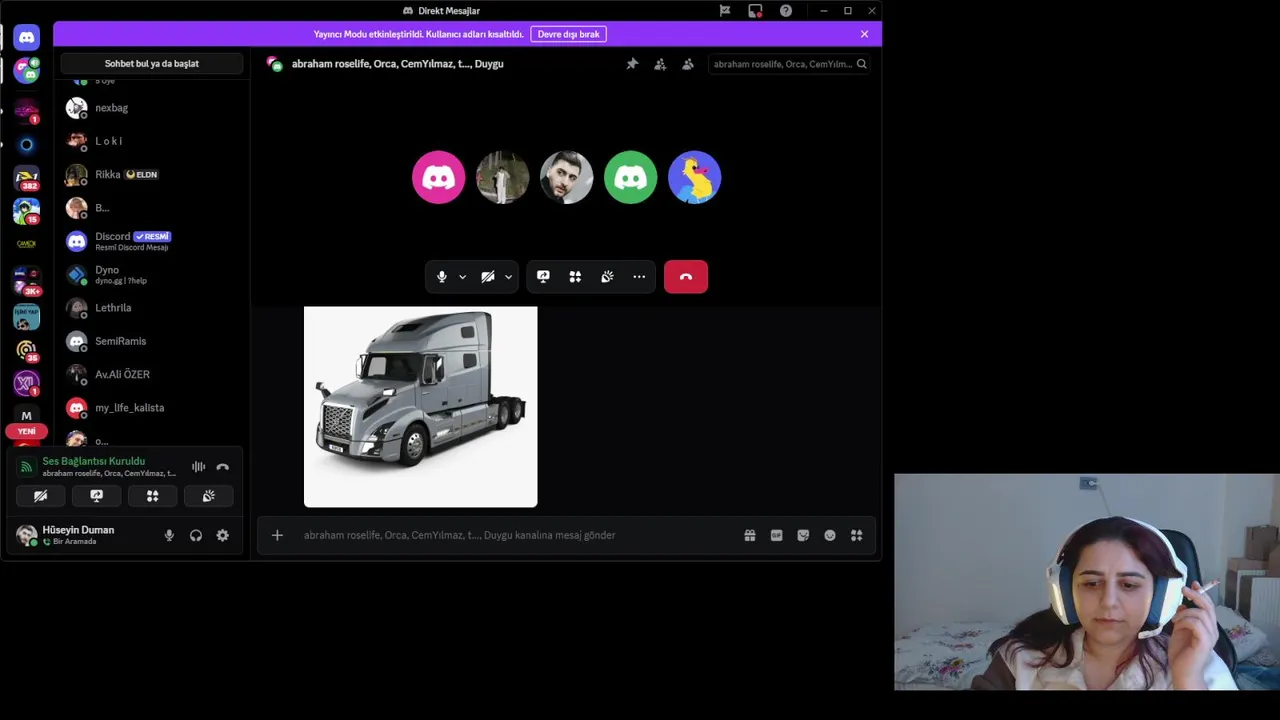Open pinned messages with the pin icon

click(632, 64)
